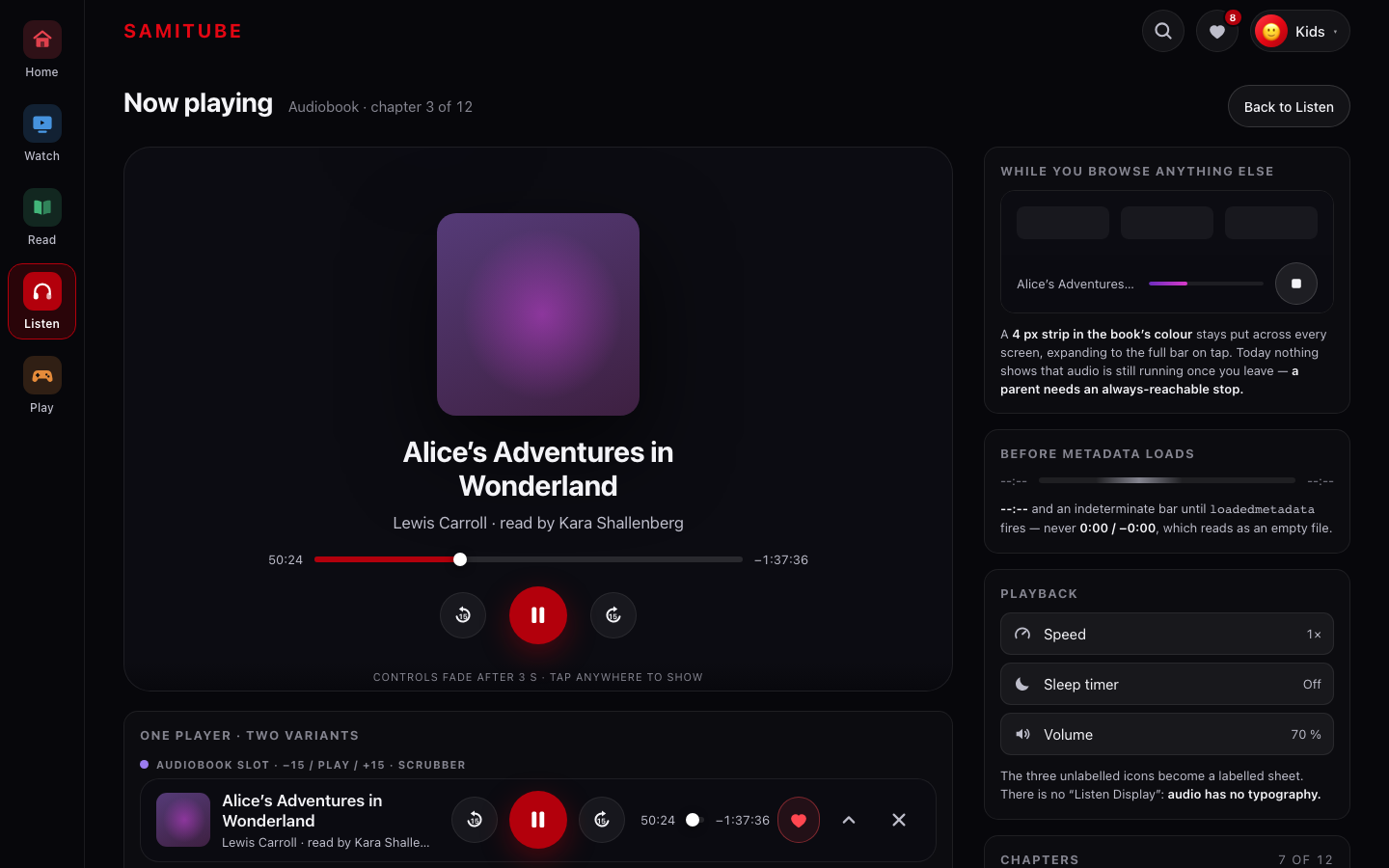The width and height of the screenshot is (1389, 868).
Task: Select the Listen section in sidebar
Action: click(41, 302)
